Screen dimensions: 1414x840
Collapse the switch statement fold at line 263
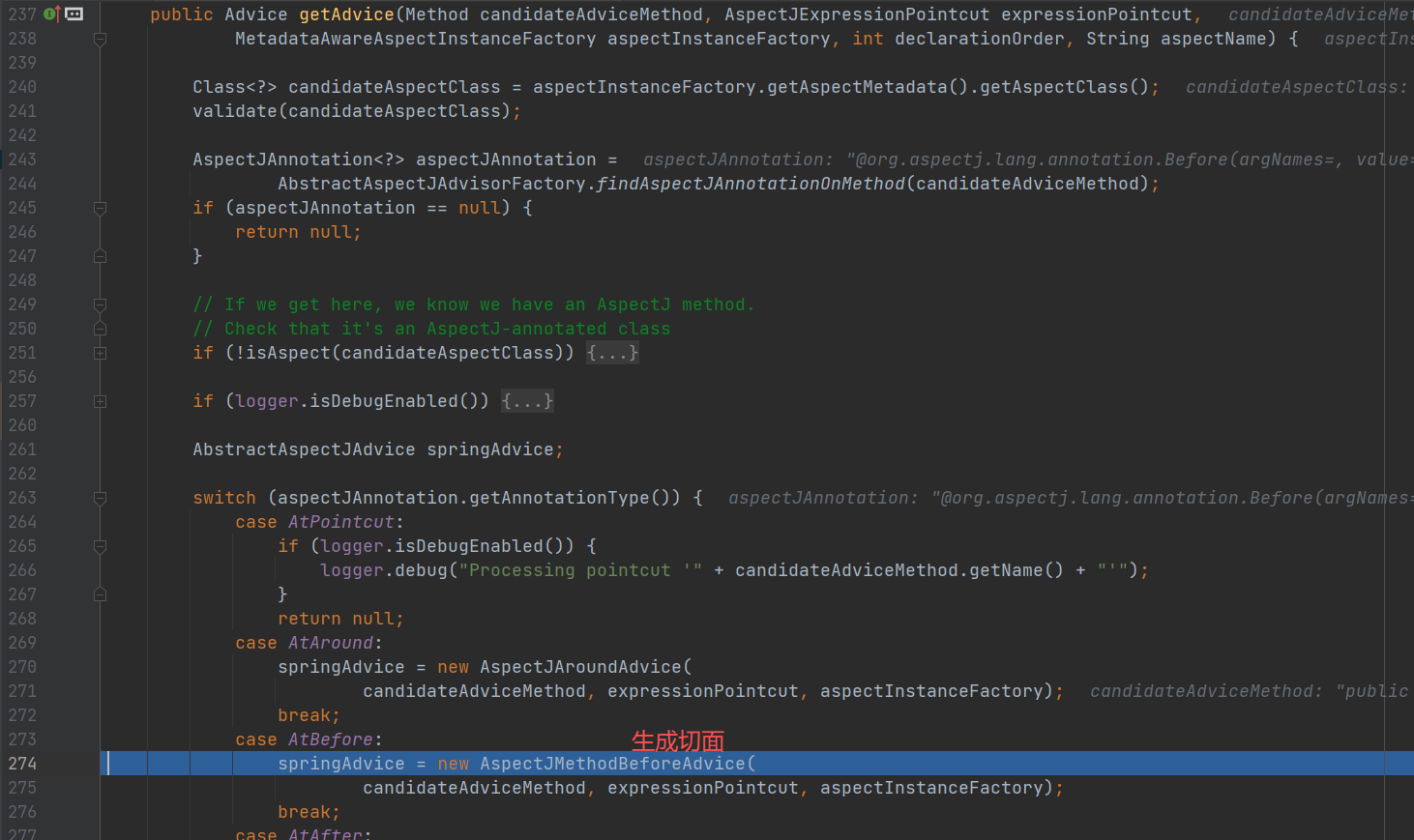click(x=100, y=498)
